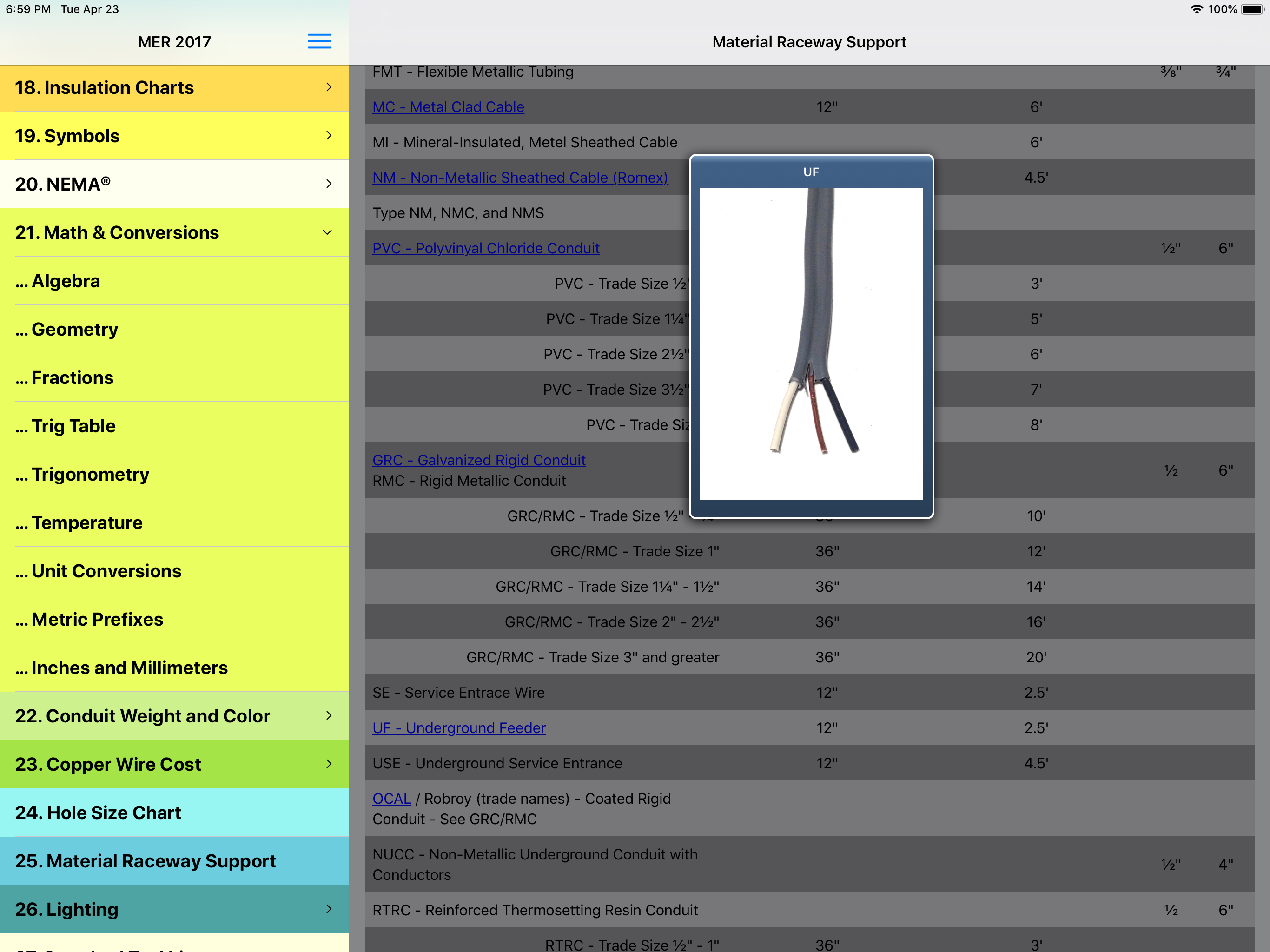Expand the Lighting section chevron

tap(328, 909)
